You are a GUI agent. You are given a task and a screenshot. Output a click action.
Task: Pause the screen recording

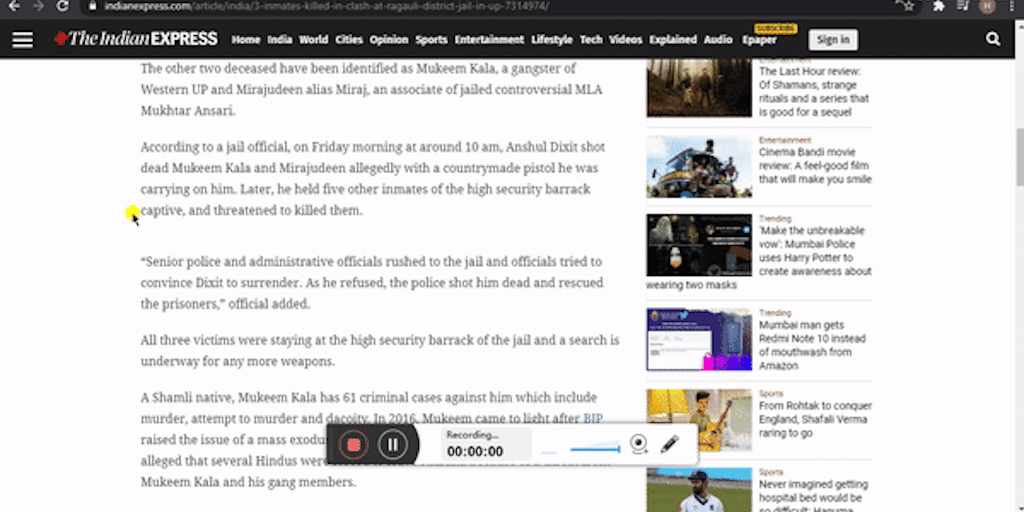tap(392, 445)
